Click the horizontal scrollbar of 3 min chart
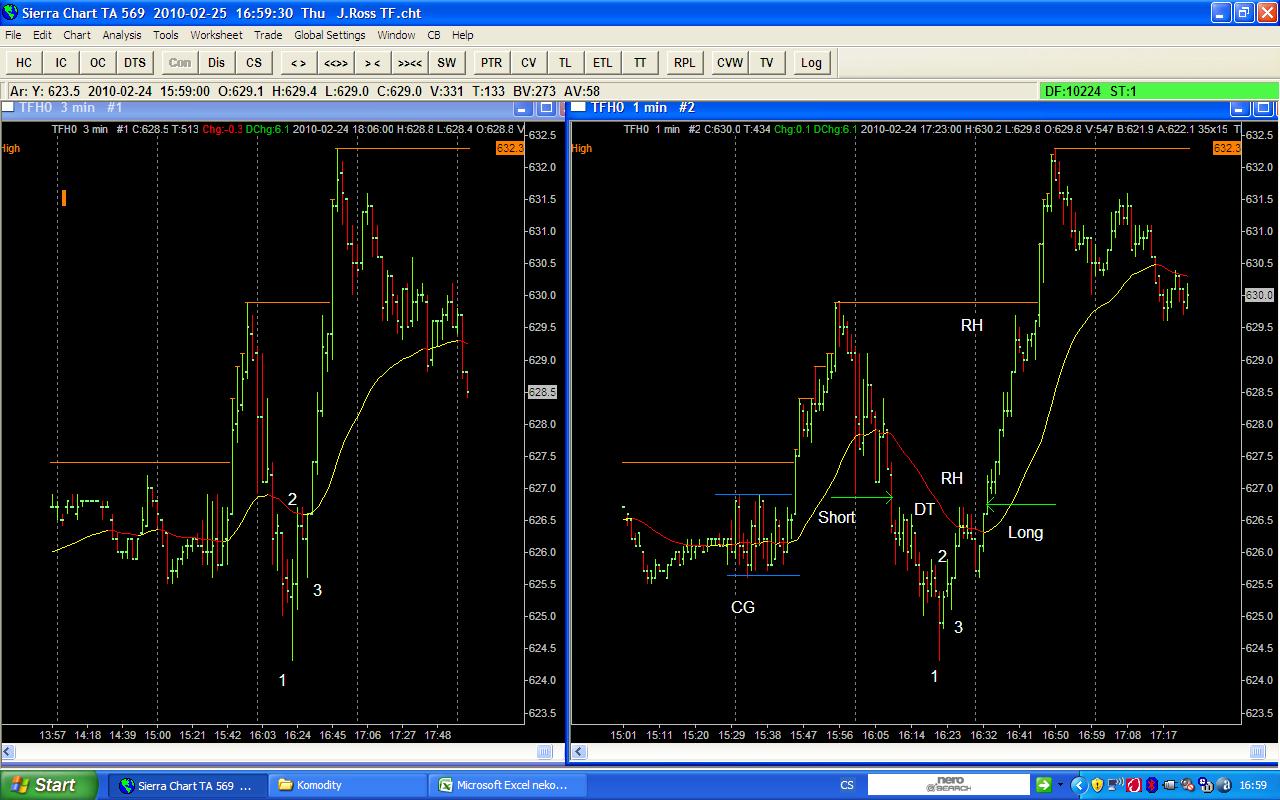The width and height of the screenshot is (1280, 800). (282, 752)
